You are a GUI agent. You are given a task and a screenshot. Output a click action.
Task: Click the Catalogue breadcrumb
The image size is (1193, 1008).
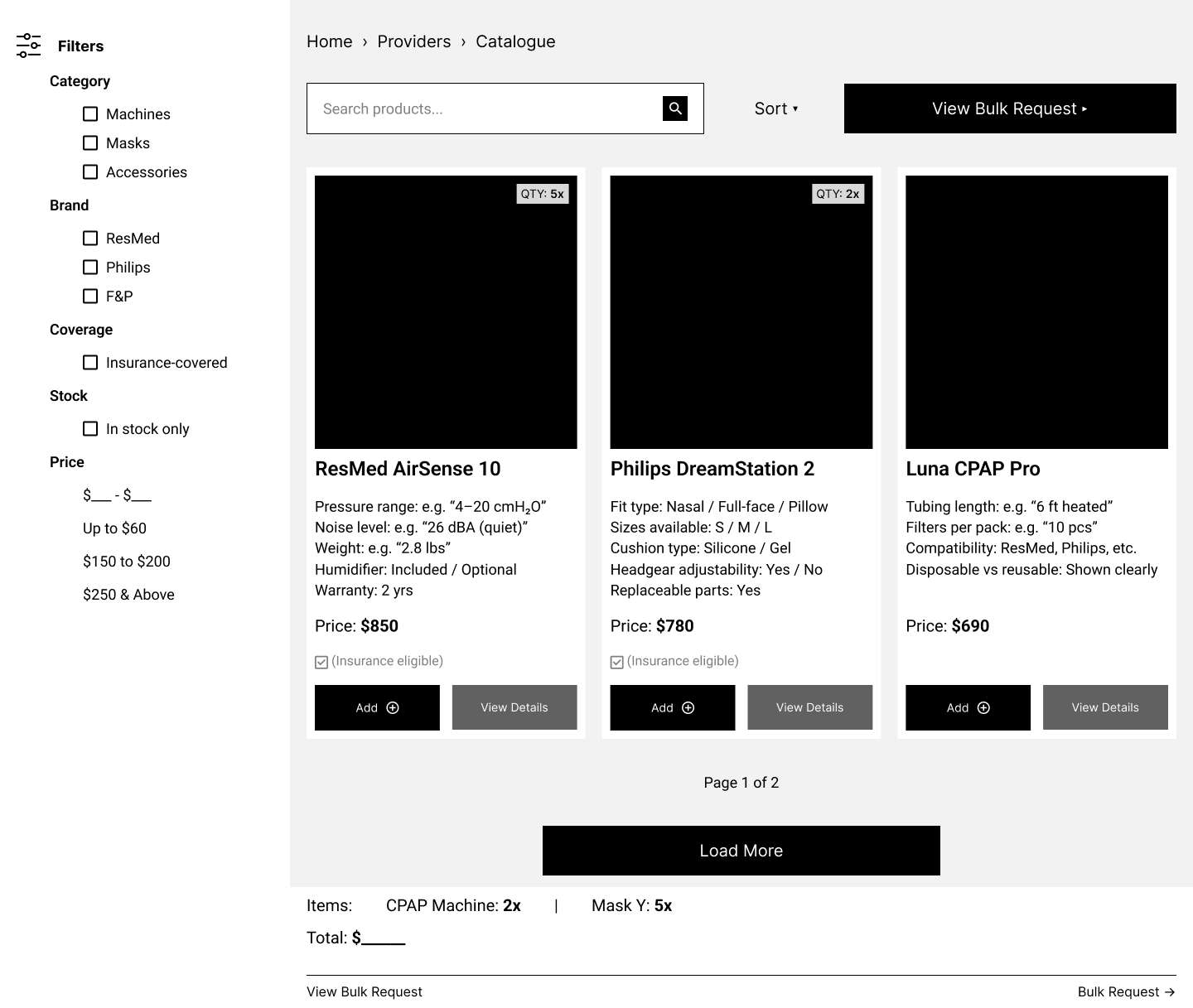pyautogui.click(x=515, y=41)
